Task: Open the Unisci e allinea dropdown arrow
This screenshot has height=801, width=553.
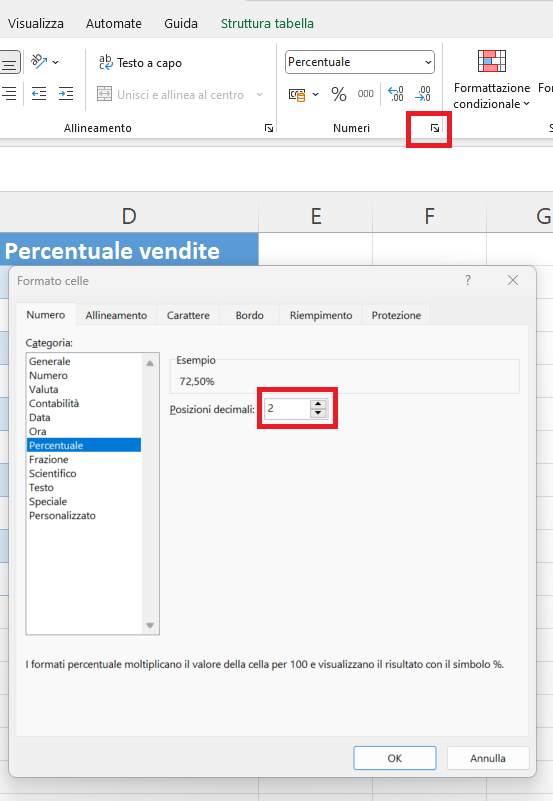Action: click(259, 95)
